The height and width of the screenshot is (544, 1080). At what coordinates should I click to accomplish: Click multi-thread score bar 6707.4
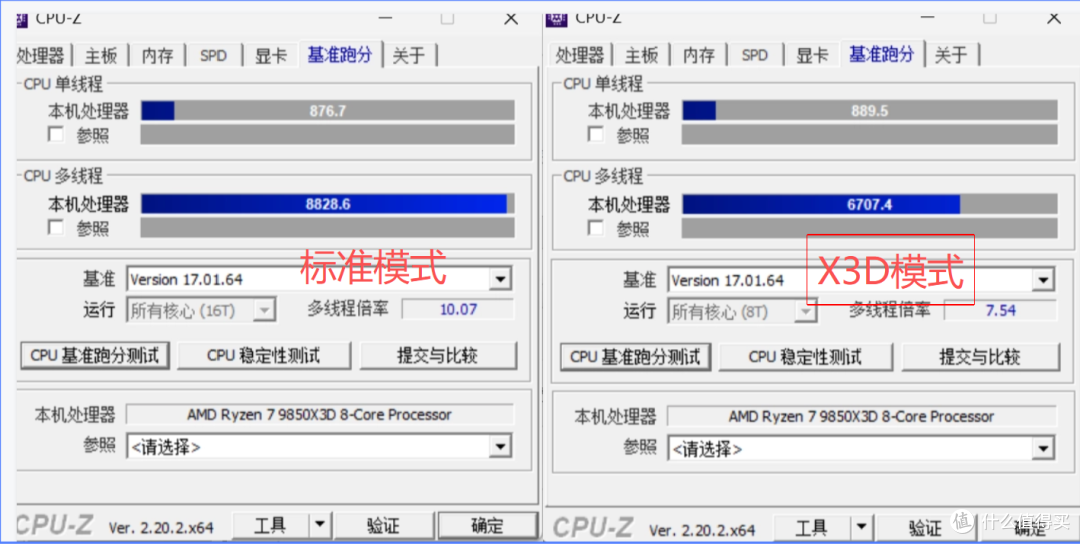[x=869, y=205]
